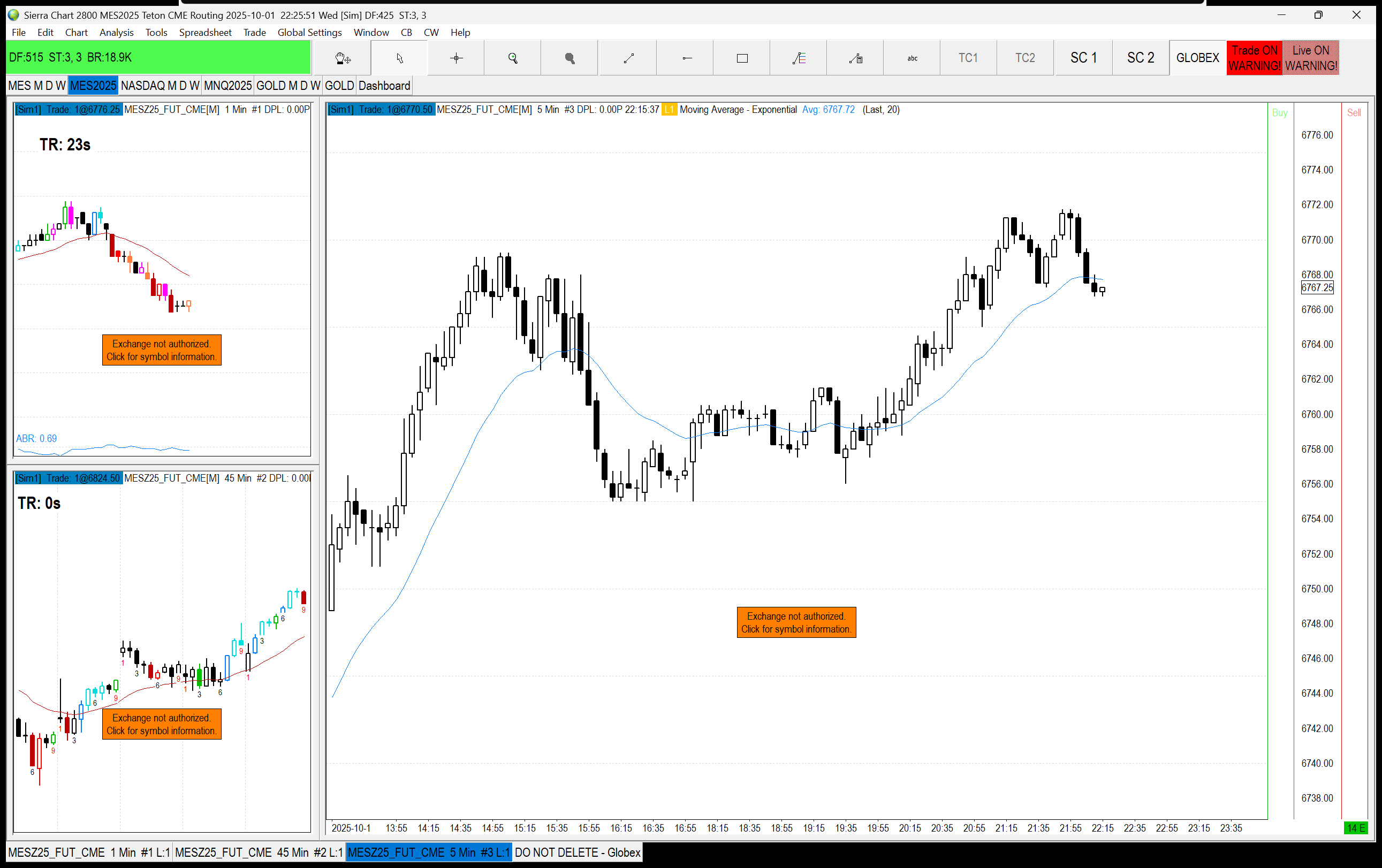Select the line drawing tool
This screenshot has width=1382, height=868.
(x=628, y=58)
